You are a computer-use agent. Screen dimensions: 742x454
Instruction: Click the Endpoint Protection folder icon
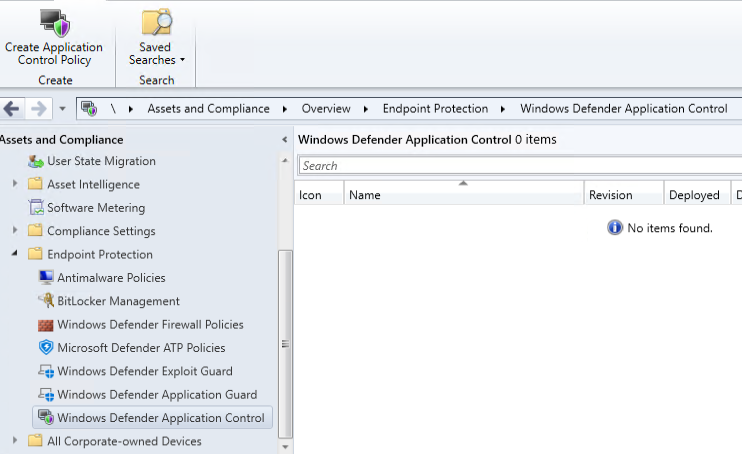(x=35, y=254)
